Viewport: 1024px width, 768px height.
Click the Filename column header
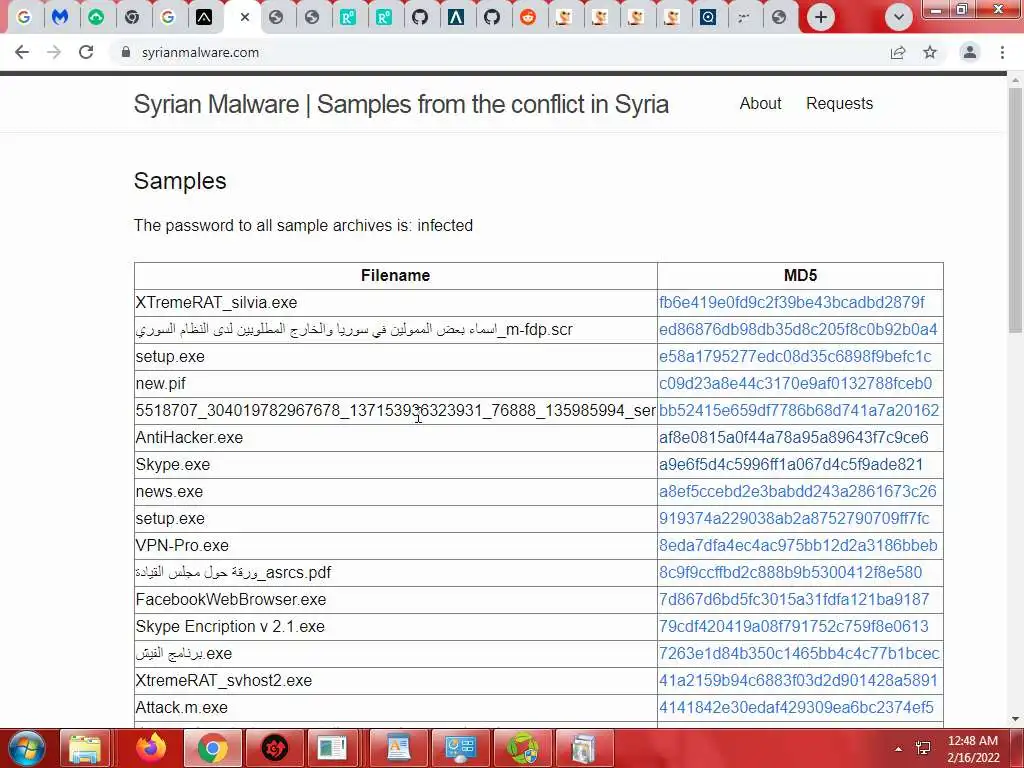tap(396, 276)
